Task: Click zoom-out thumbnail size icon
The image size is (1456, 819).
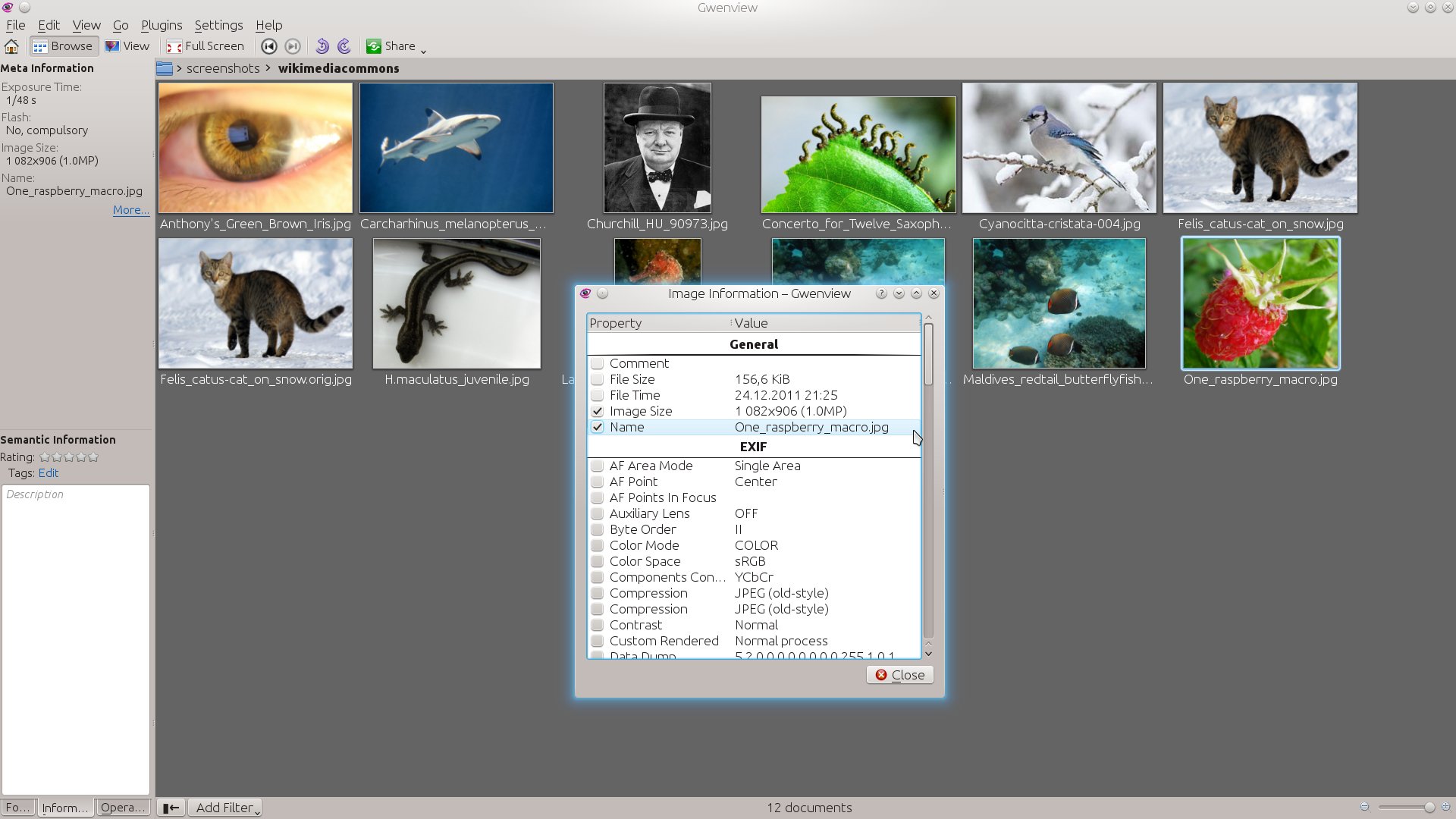Action: point(1365,808)
